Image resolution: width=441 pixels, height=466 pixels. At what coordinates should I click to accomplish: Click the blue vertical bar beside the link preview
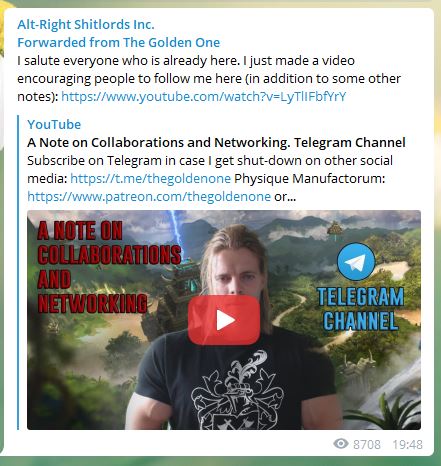point(18,272)
